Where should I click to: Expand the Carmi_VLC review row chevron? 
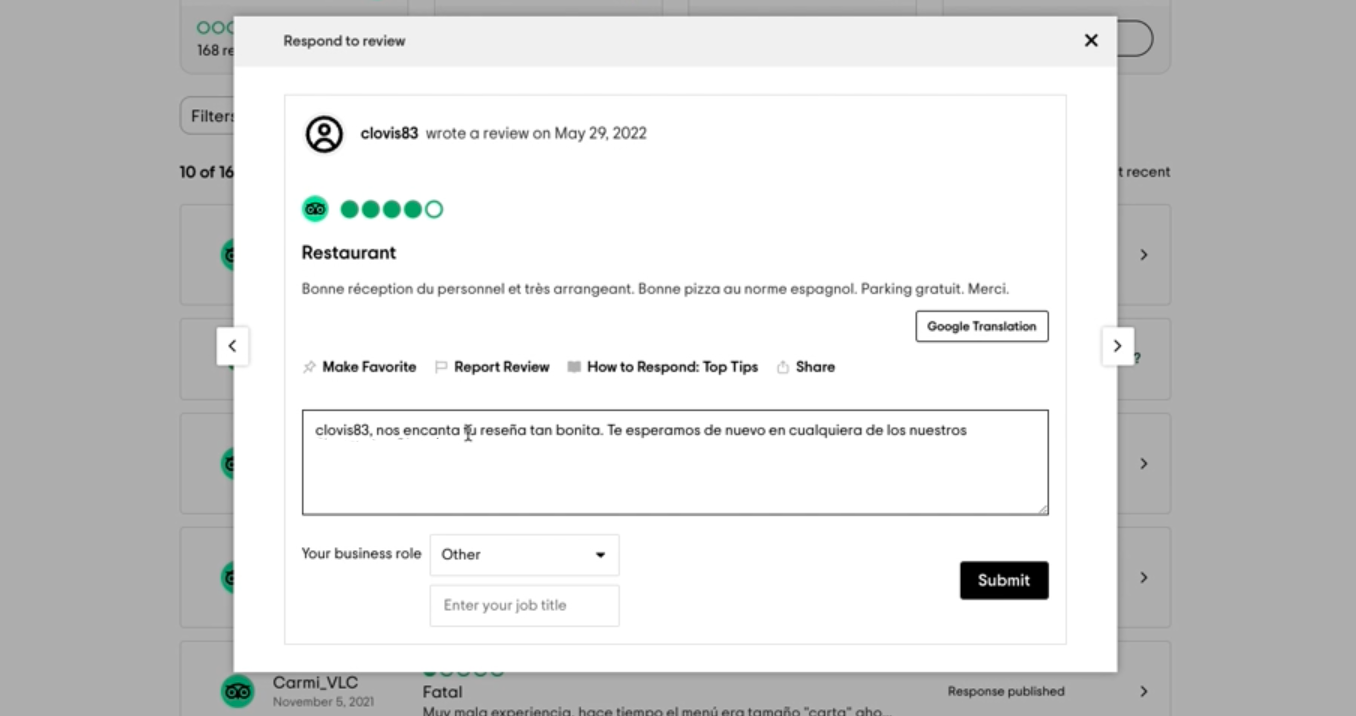[1144, 691]
